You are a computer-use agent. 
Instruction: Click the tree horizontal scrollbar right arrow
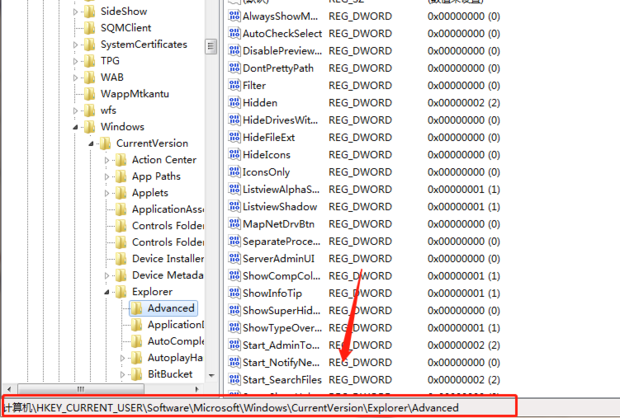tap(197, 389)
